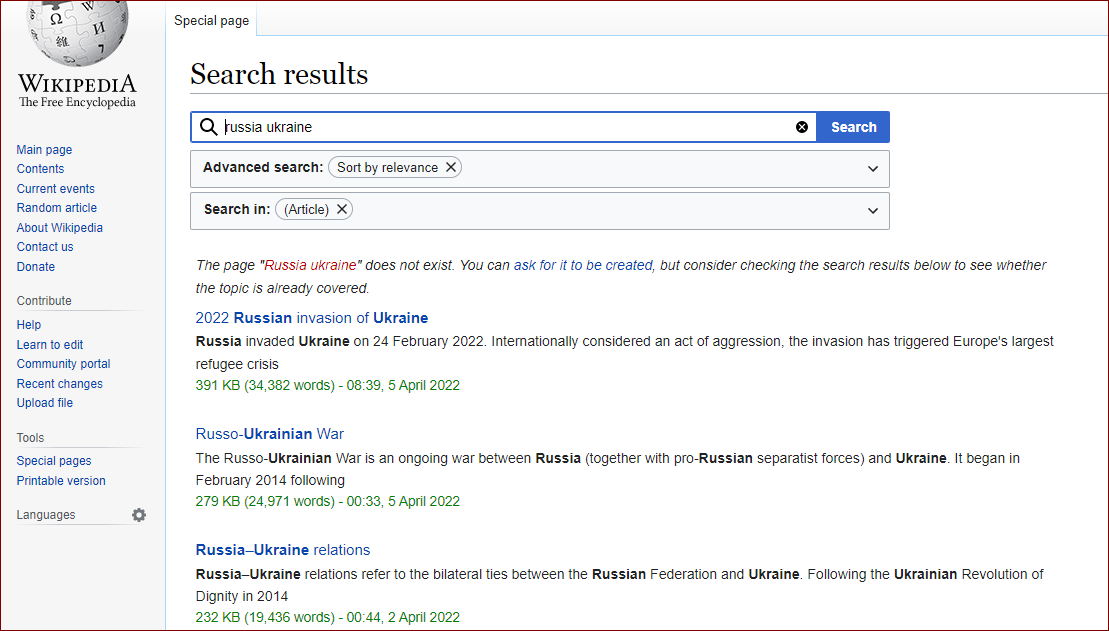The width and height of the screenshot is (1109, 631).
Task: Open a Random article
Action: coord(57,207)
